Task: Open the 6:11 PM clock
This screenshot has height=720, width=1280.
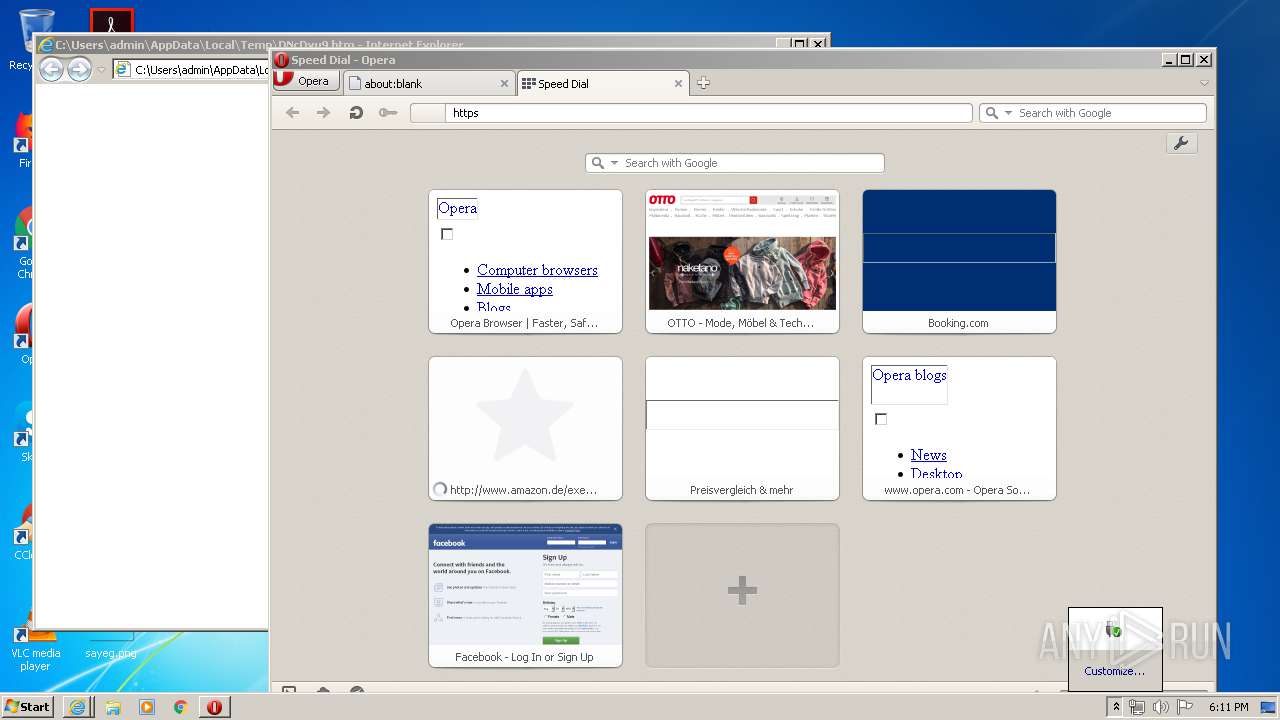Action: coord(1228,707)
